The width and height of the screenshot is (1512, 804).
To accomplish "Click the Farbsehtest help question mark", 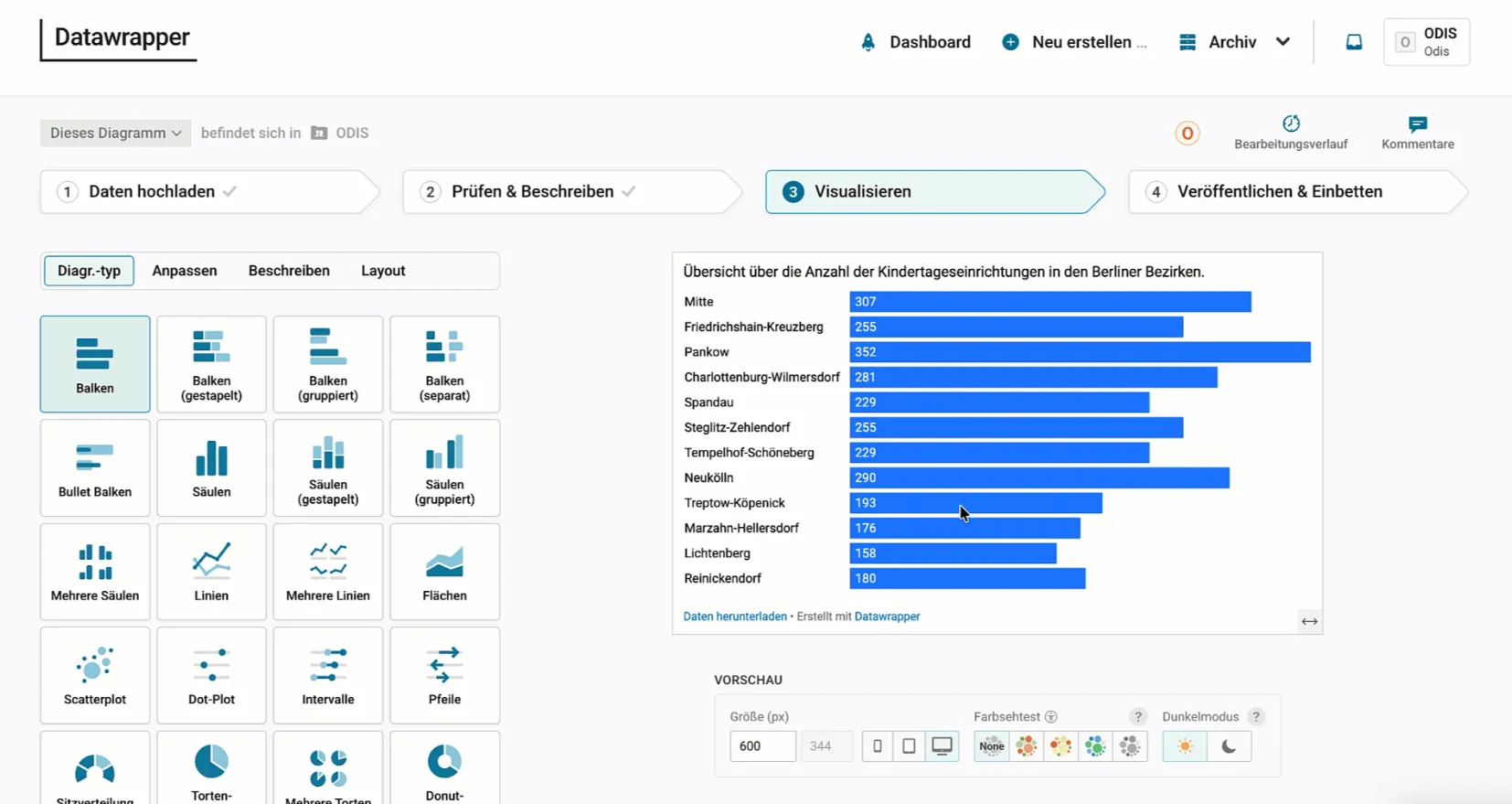I will (1137, 717).
